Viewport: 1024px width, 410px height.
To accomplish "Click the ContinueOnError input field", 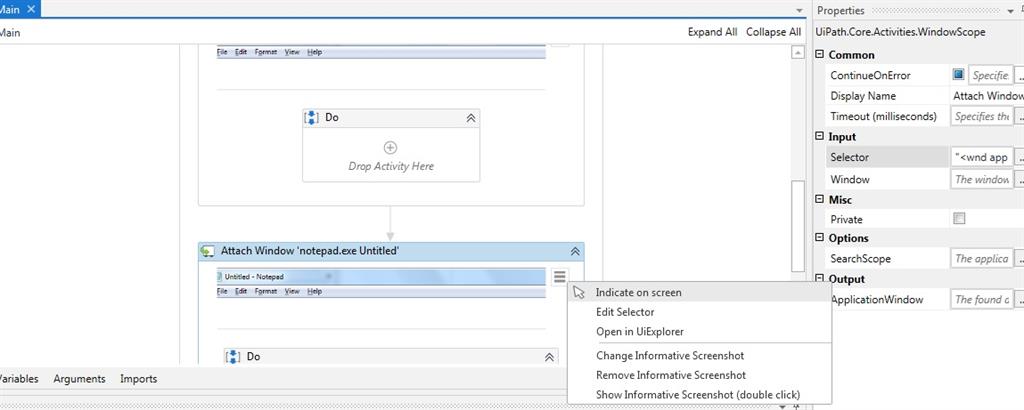I will [991, 75].
